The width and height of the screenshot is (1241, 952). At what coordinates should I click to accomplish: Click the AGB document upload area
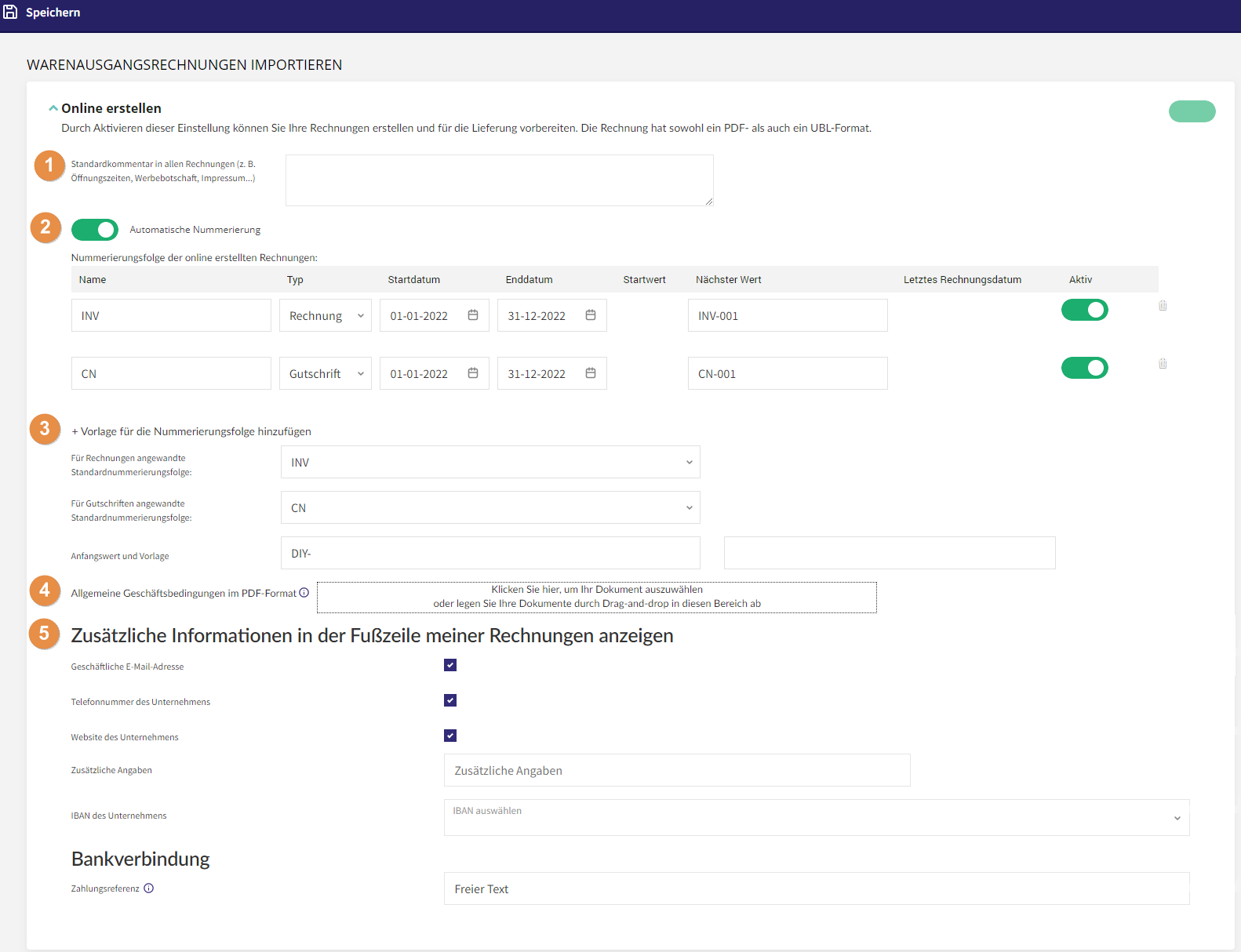tap(597, 597)
